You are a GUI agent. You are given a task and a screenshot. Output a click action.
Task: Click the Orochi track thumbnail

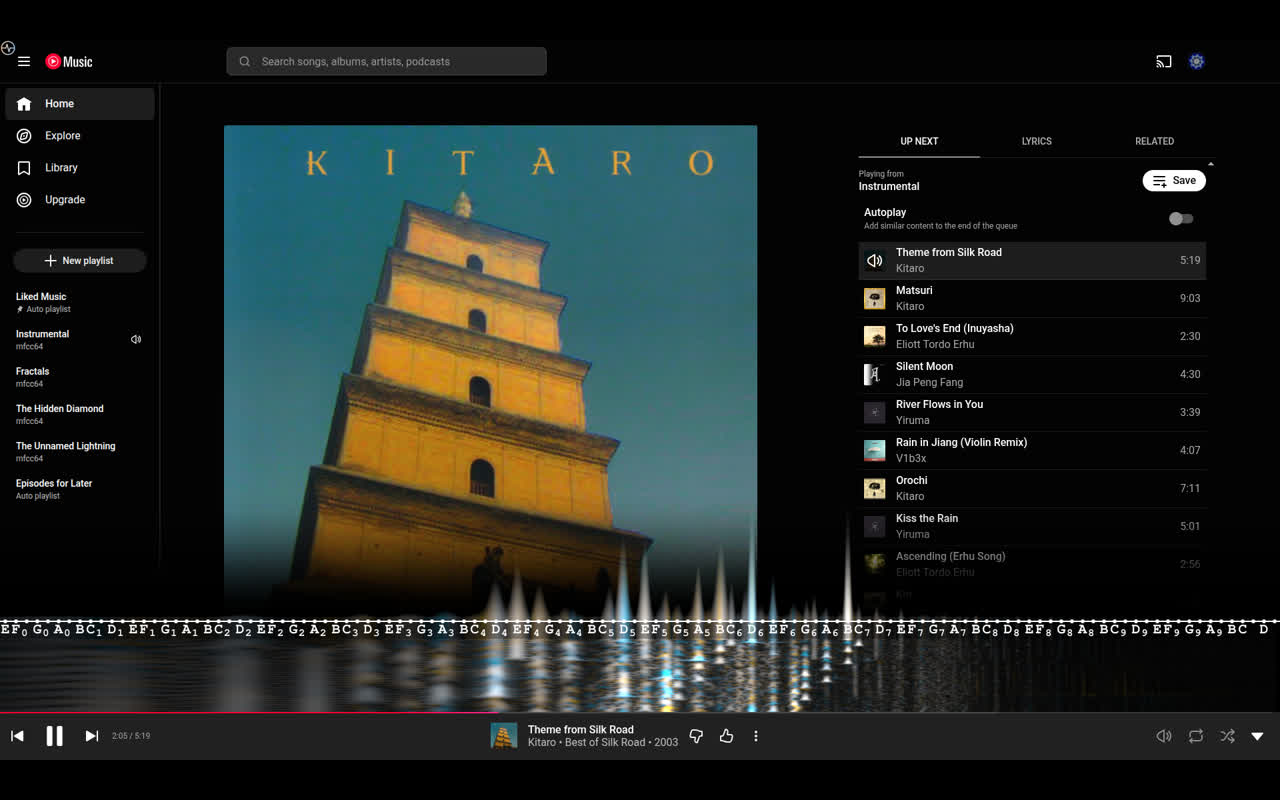[875, 488]
